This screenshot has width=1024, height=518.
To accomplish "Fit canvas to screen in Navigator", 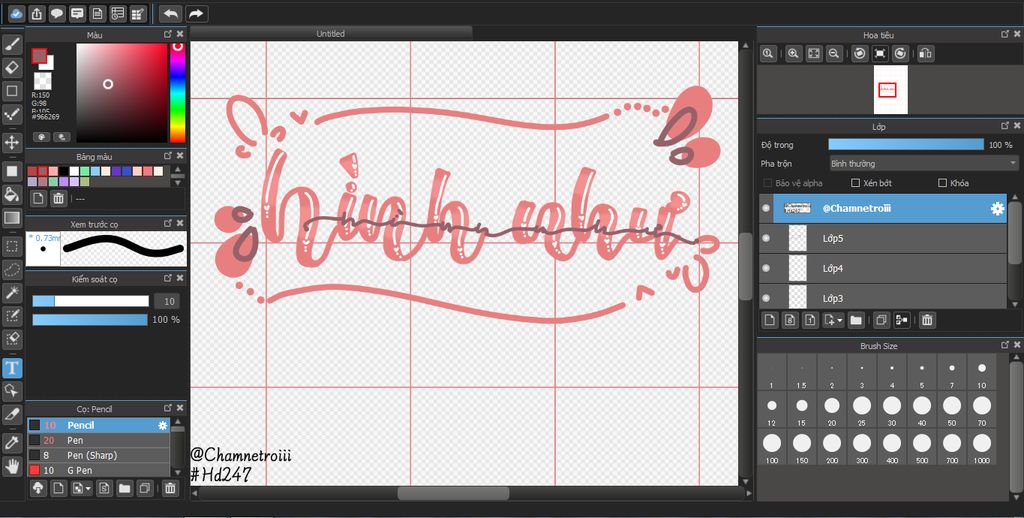I will [x=814, y=54].
